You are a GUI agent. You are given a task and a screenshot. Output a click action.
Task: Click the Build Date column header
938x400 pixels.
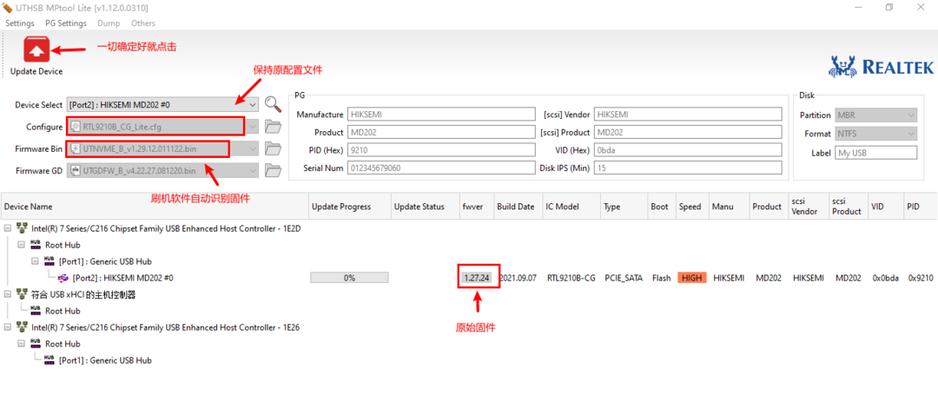point(517,206)
